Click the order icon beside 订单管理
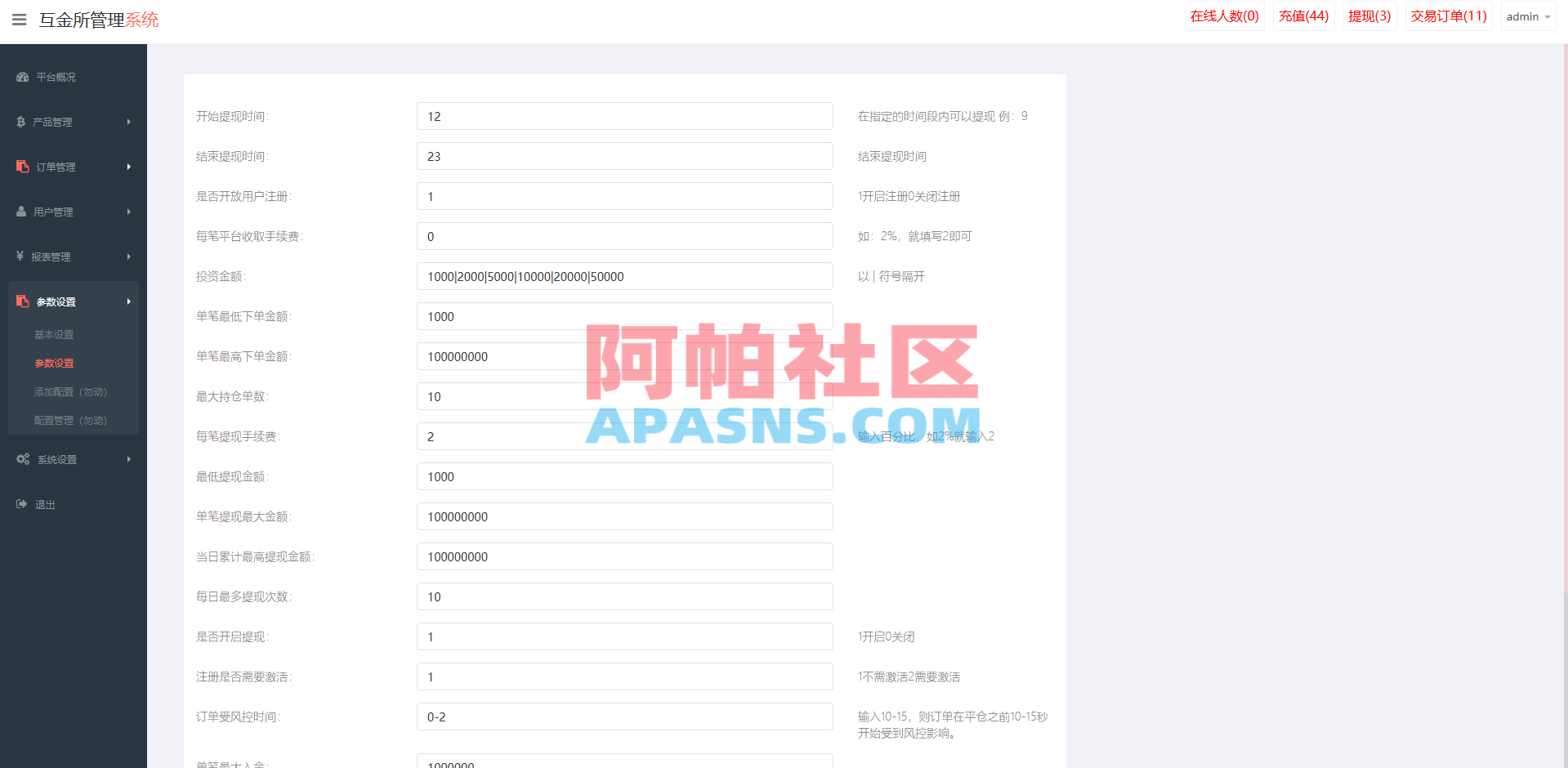This screenshot has height=768, width=1568. (x=21, y=166)
